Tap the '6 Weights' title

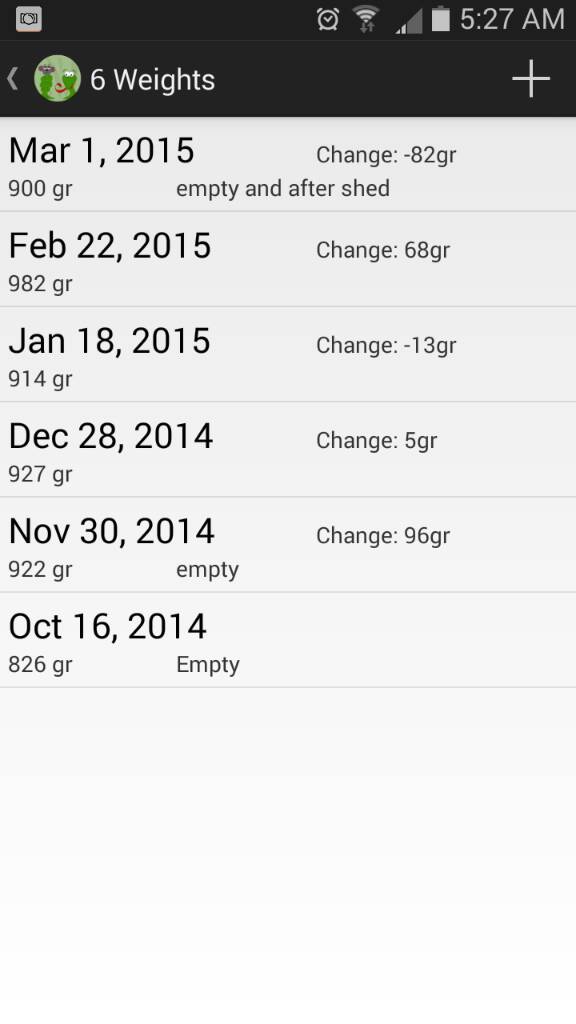(152, 80)
